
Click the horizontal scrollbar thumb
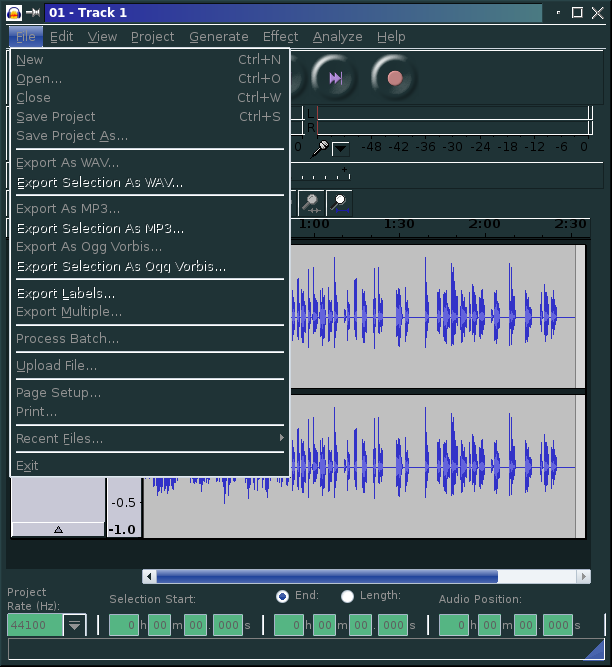[x=326, y=576]
